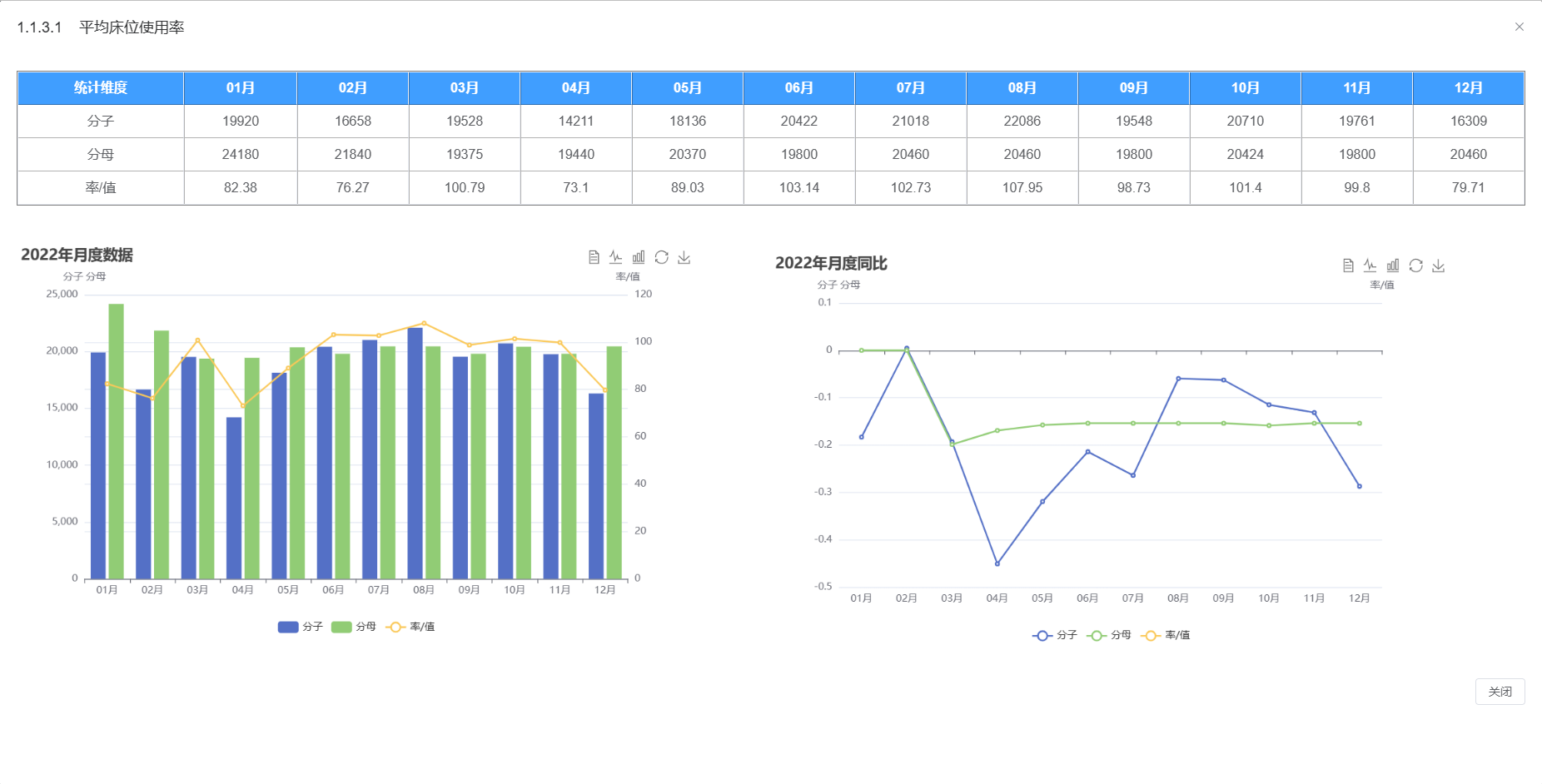
Task: Click cell value 100.79
Action: click(x=465, y=187)
